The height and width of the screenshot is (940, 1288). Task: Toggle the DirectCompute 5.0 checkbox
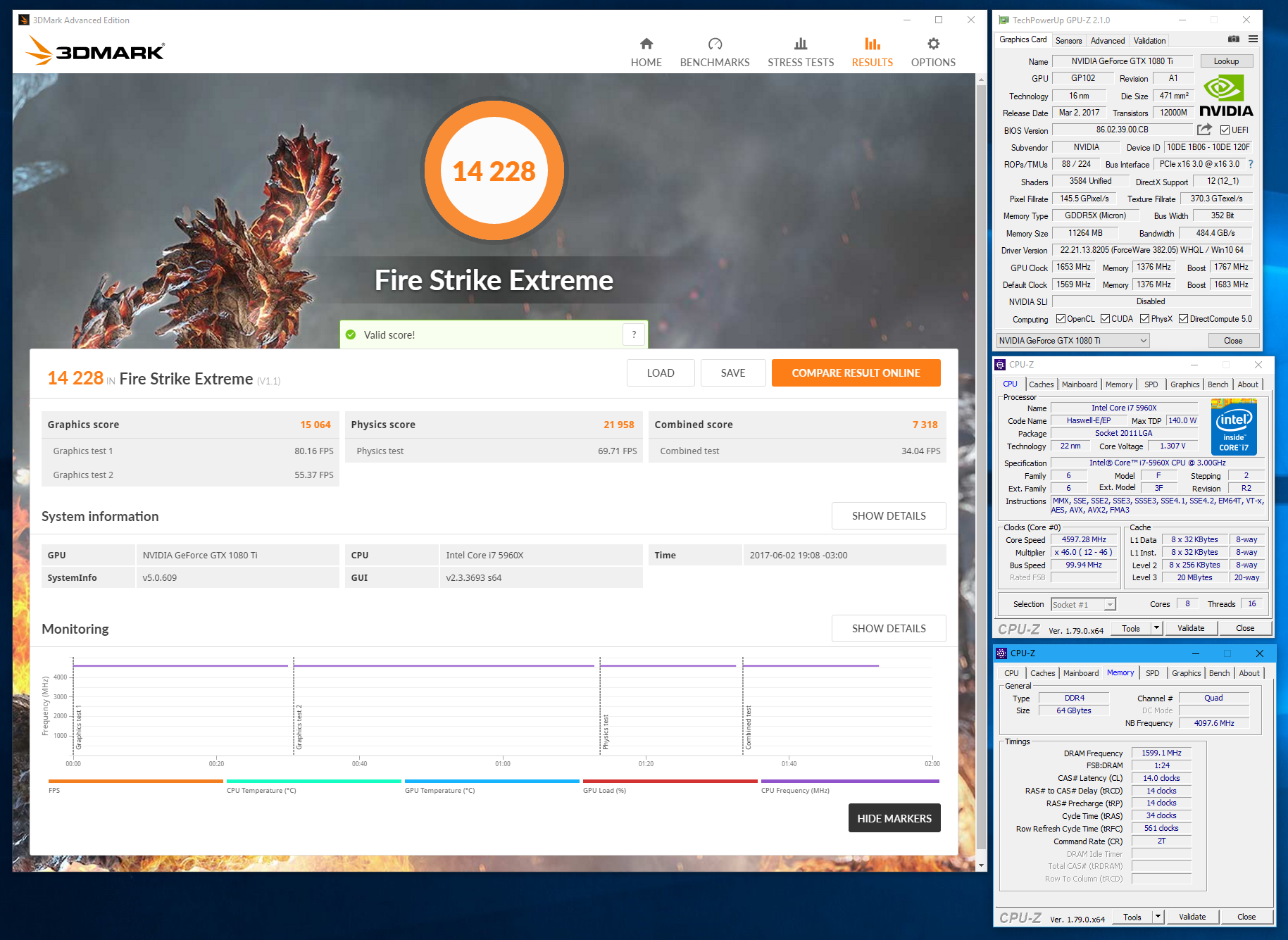pyautogui.click(x=1183, y=319)
